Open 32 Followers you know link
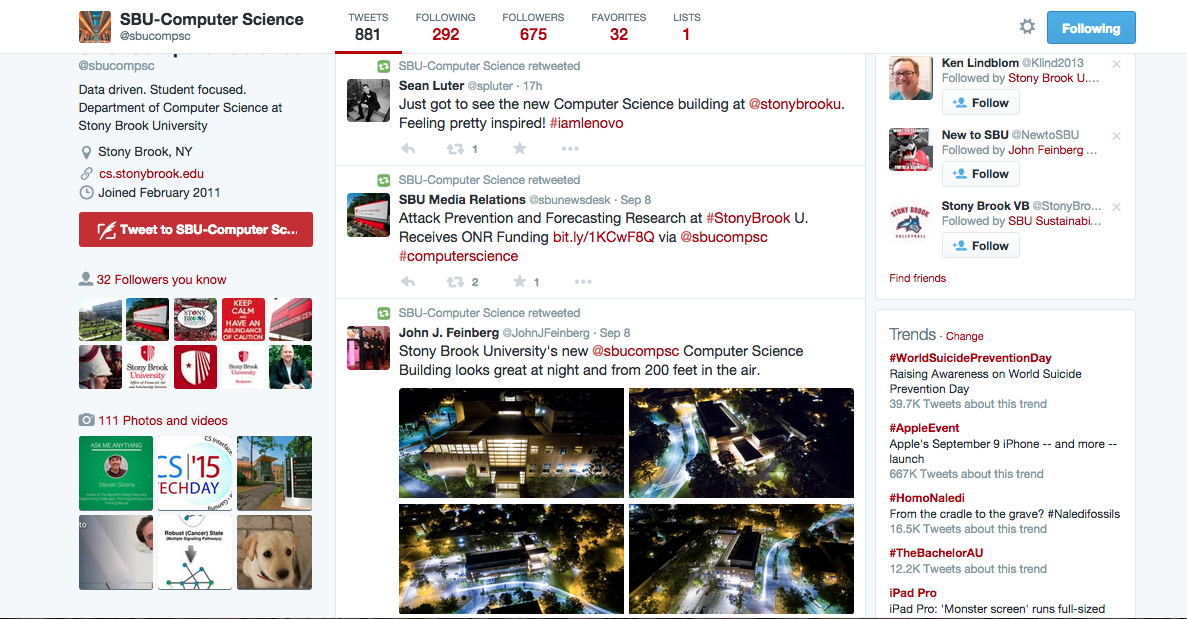Screen dimensions: 1187x619 [161, 279]
